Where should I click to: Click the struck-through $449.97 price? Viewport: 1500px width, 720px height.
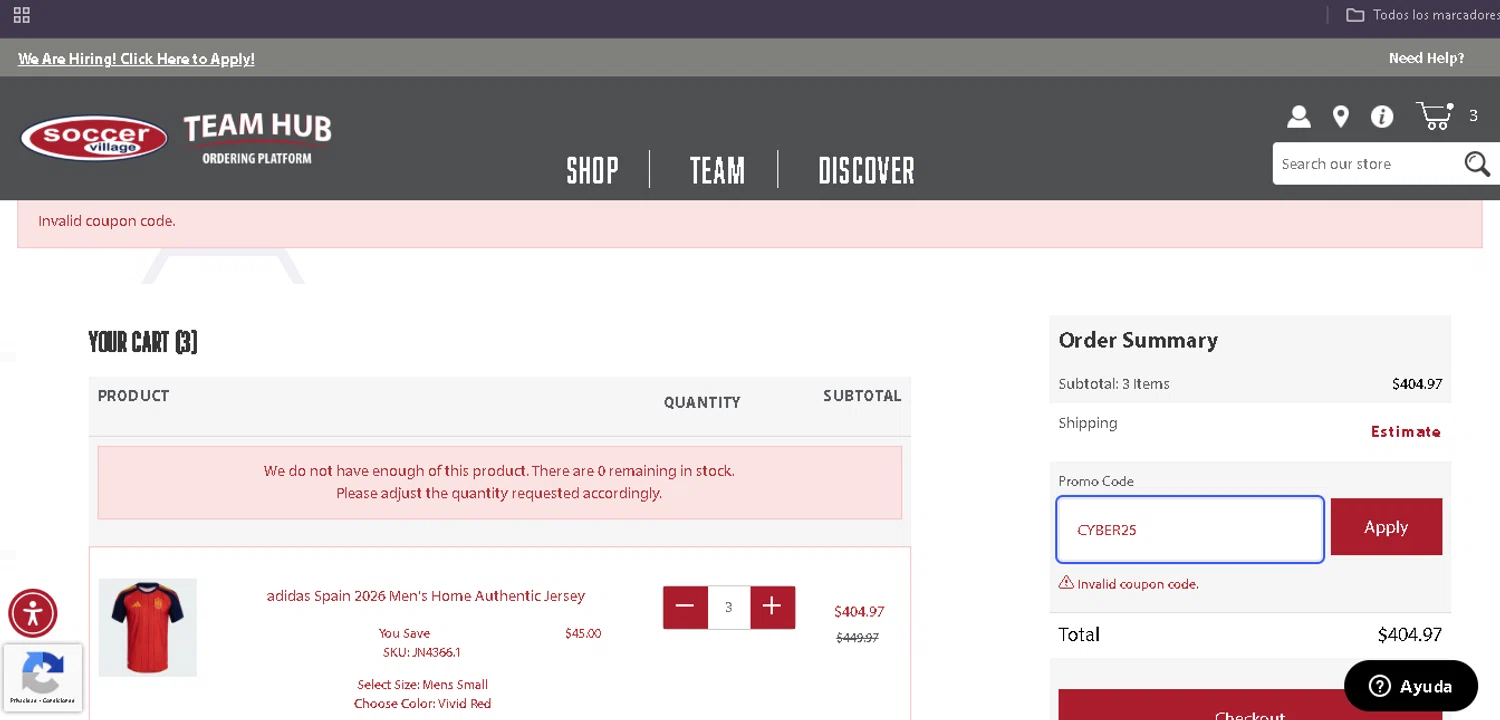point(857,638)
